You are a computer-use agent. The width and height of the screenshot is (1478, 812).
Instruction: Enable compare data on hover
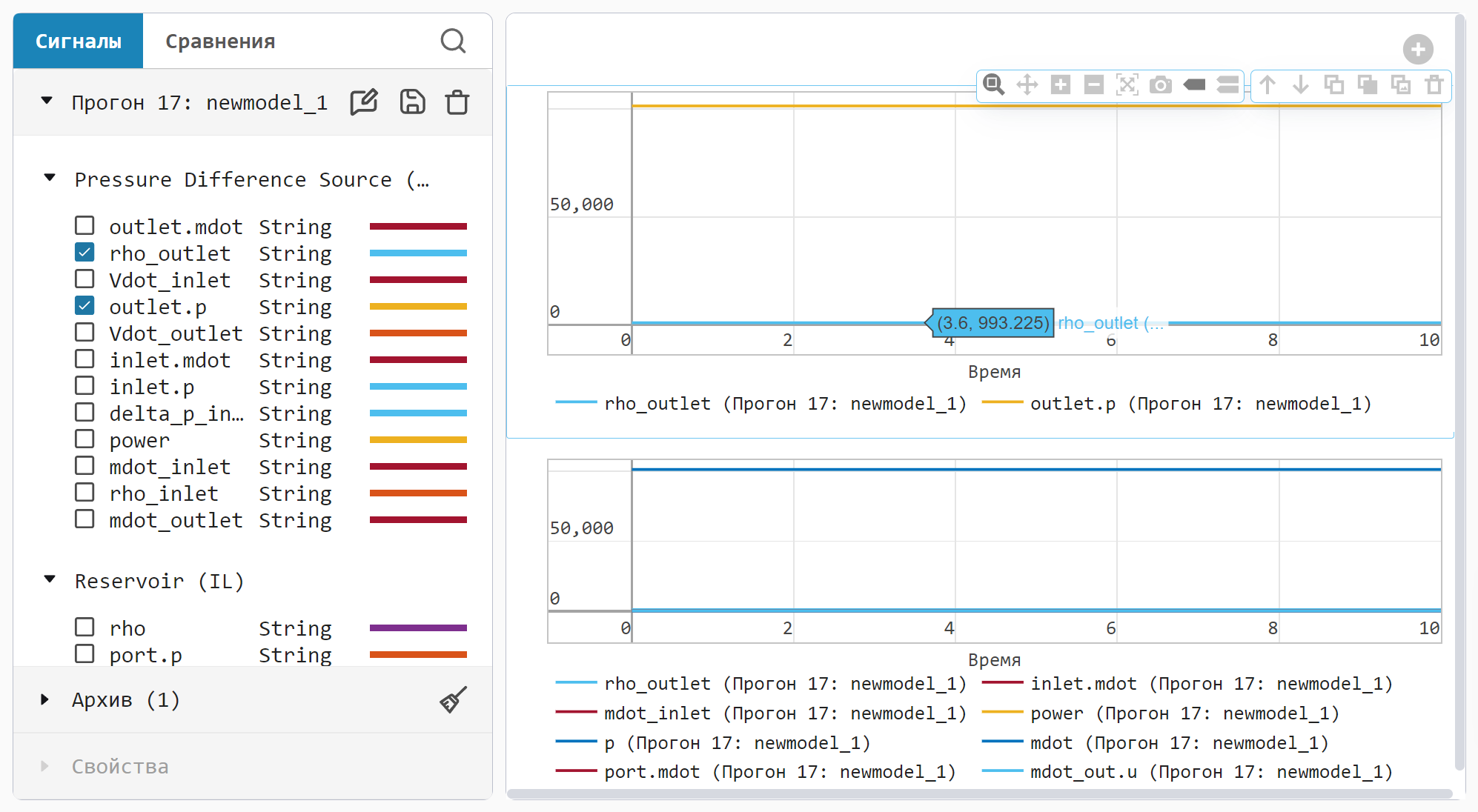click(x=1227, y=84)
